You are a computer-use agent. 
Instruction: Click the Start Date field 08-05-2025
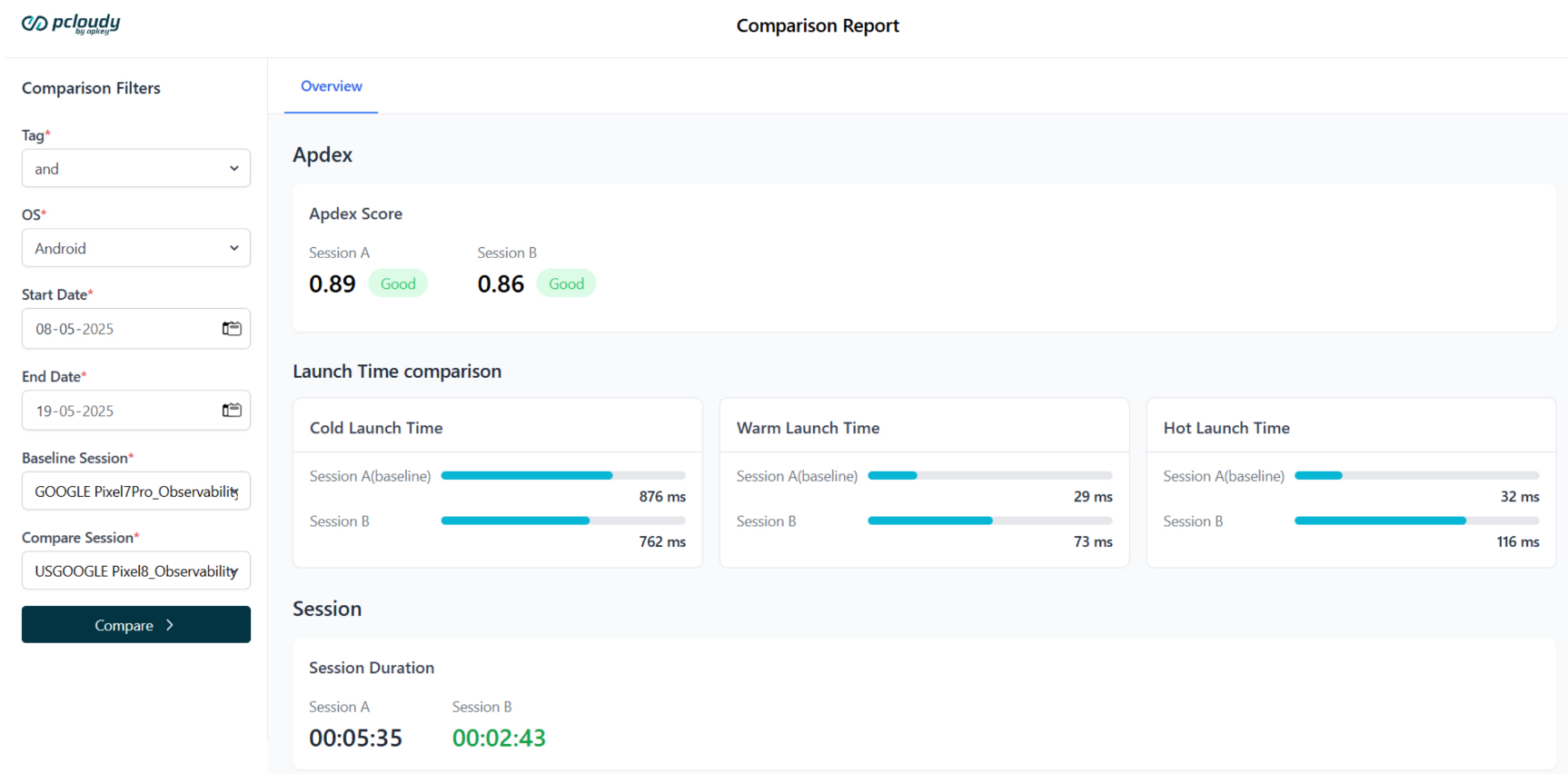[x=118, y=329]
